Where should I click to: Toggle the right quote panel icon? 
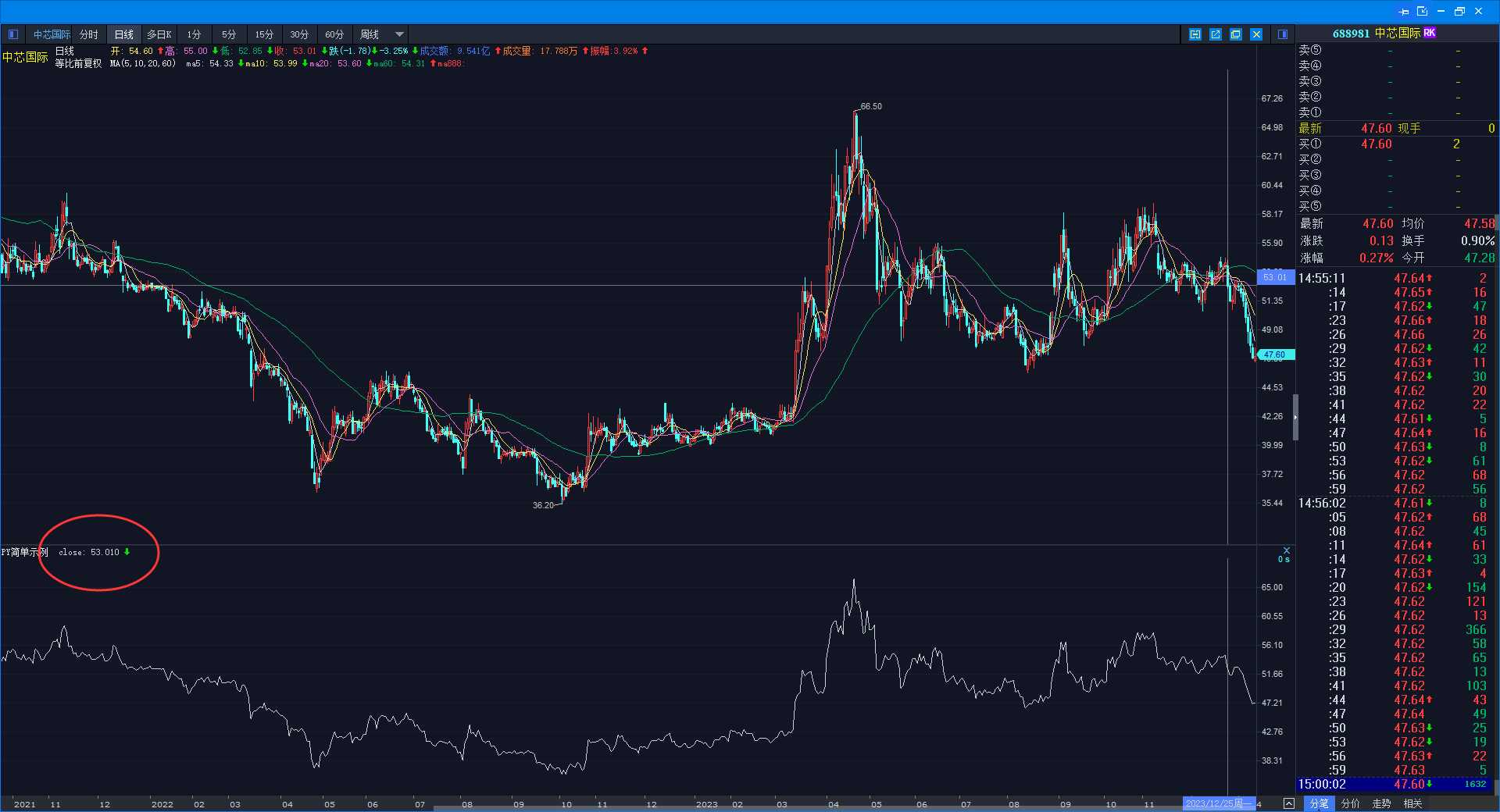(1282, 34)
